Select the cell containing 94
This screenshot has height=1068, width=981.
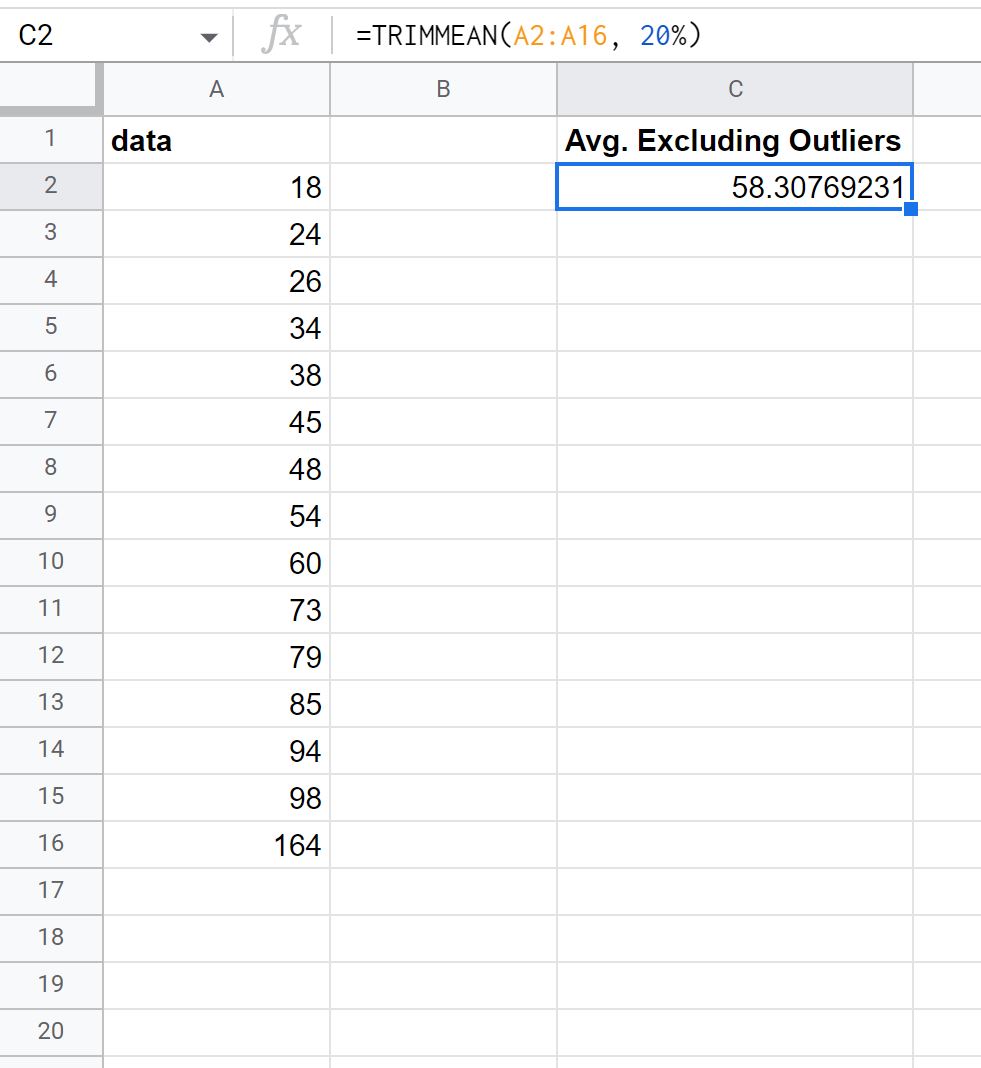click(x=217, y=751)
